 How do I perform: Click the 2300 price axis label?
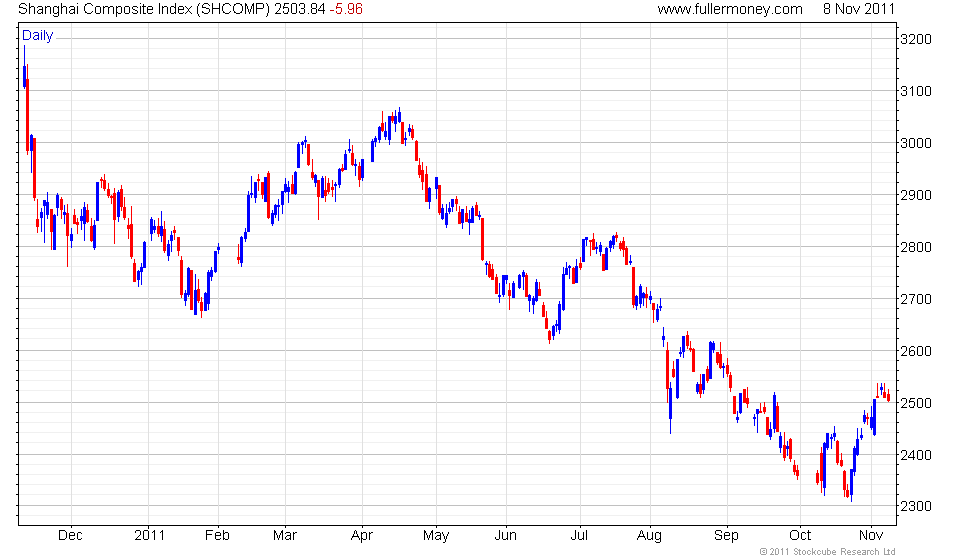point(916,506)
